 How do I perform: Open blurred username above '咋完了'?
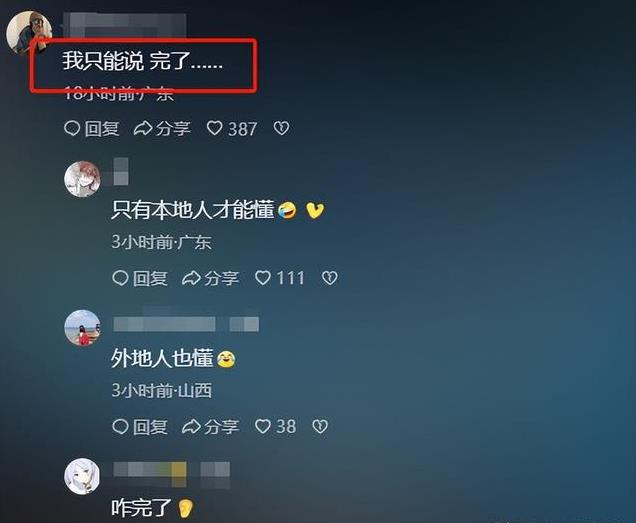click(x=171, y=471)
